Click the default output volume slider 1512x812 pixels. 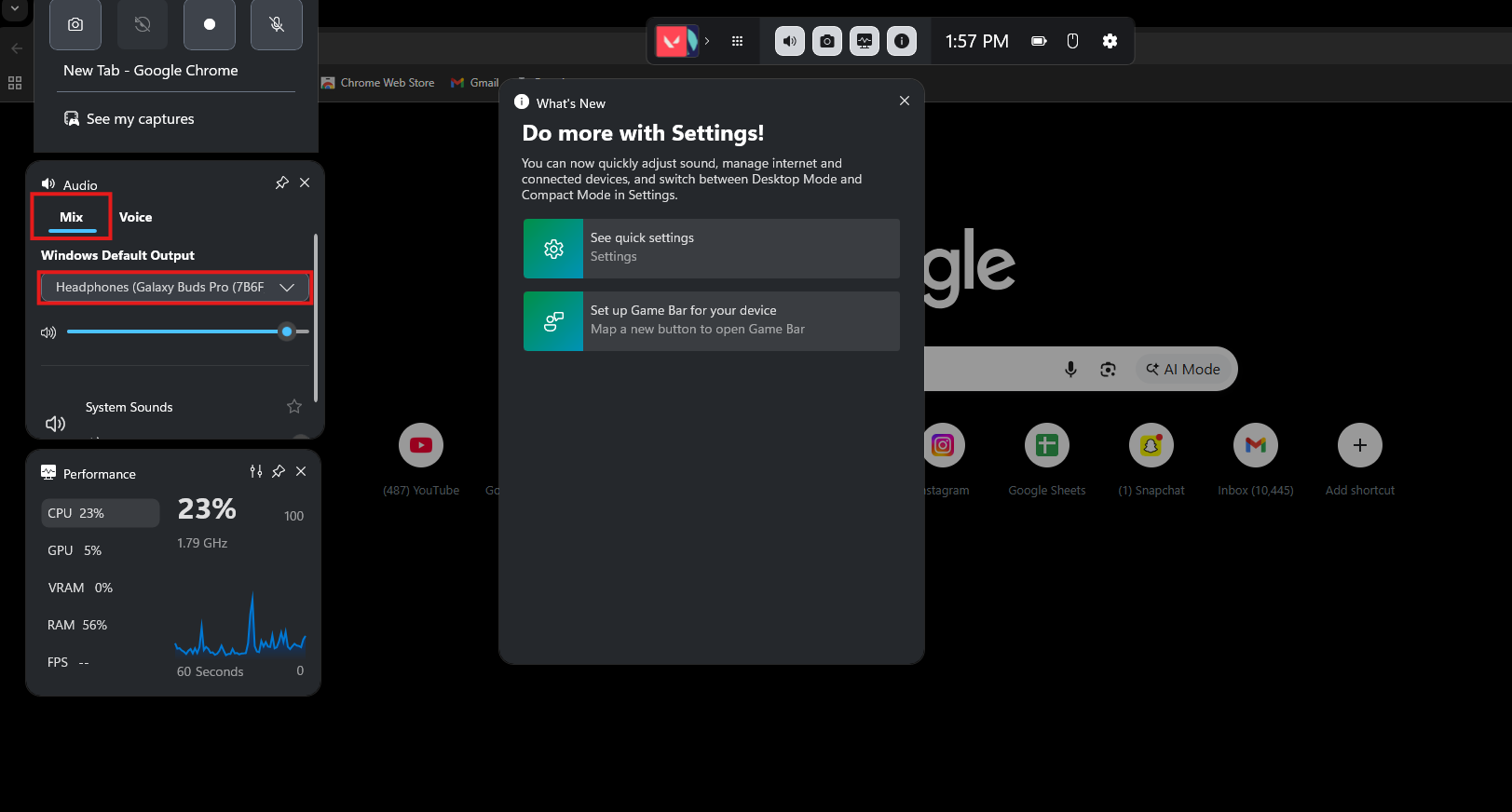tap(177, 332)
